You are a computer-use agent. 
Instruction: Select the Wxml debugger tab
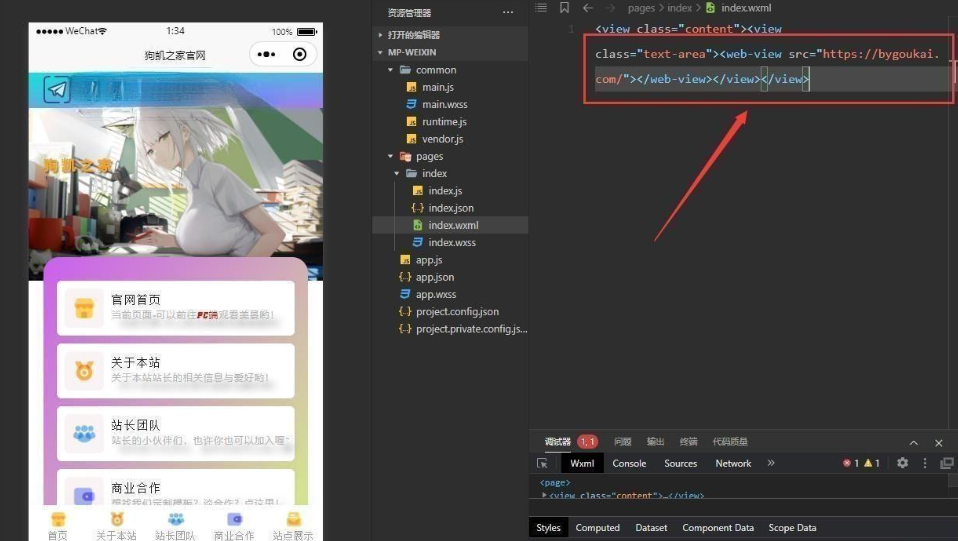[x=582, y=463]
